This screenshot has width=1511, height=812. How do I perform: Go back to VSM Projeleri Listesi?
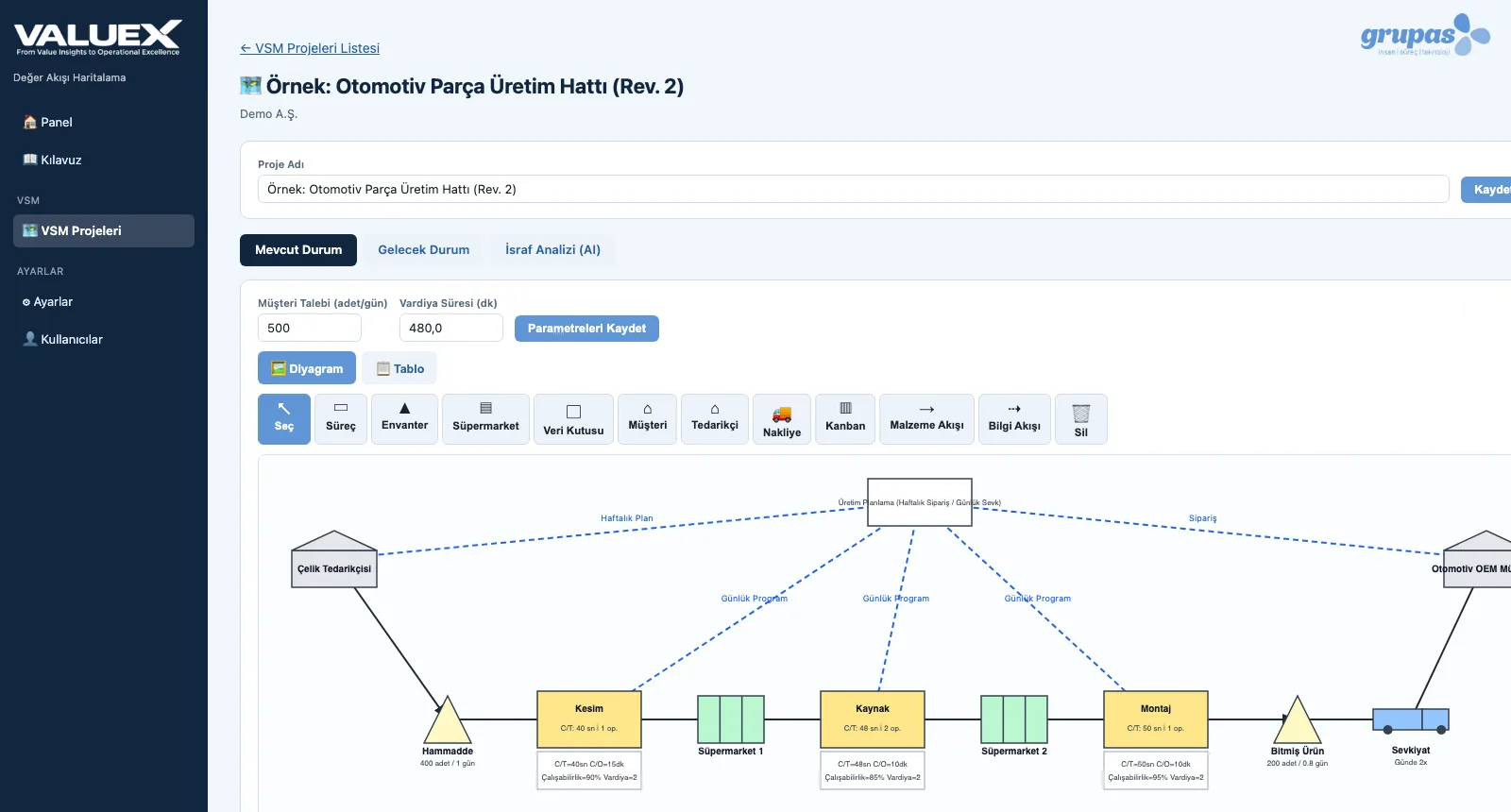310,48
